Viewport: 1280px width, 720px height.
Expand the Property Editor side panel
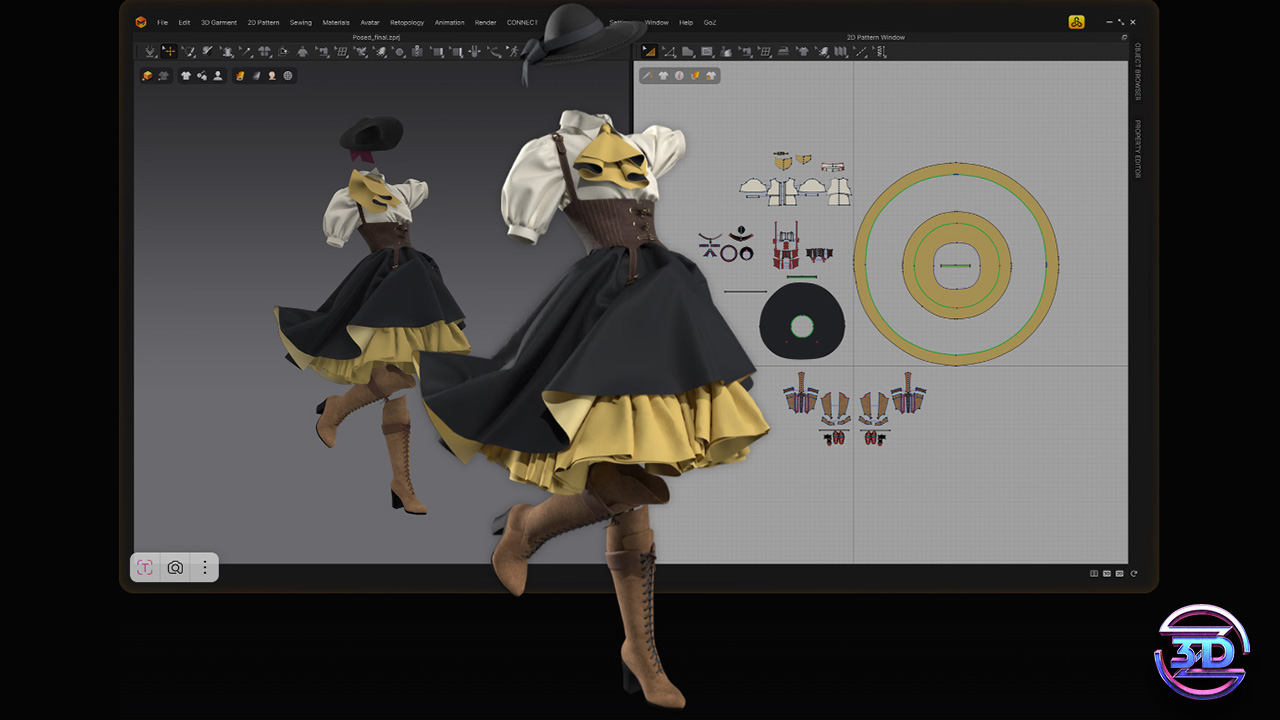click(x=1137, y=149)
